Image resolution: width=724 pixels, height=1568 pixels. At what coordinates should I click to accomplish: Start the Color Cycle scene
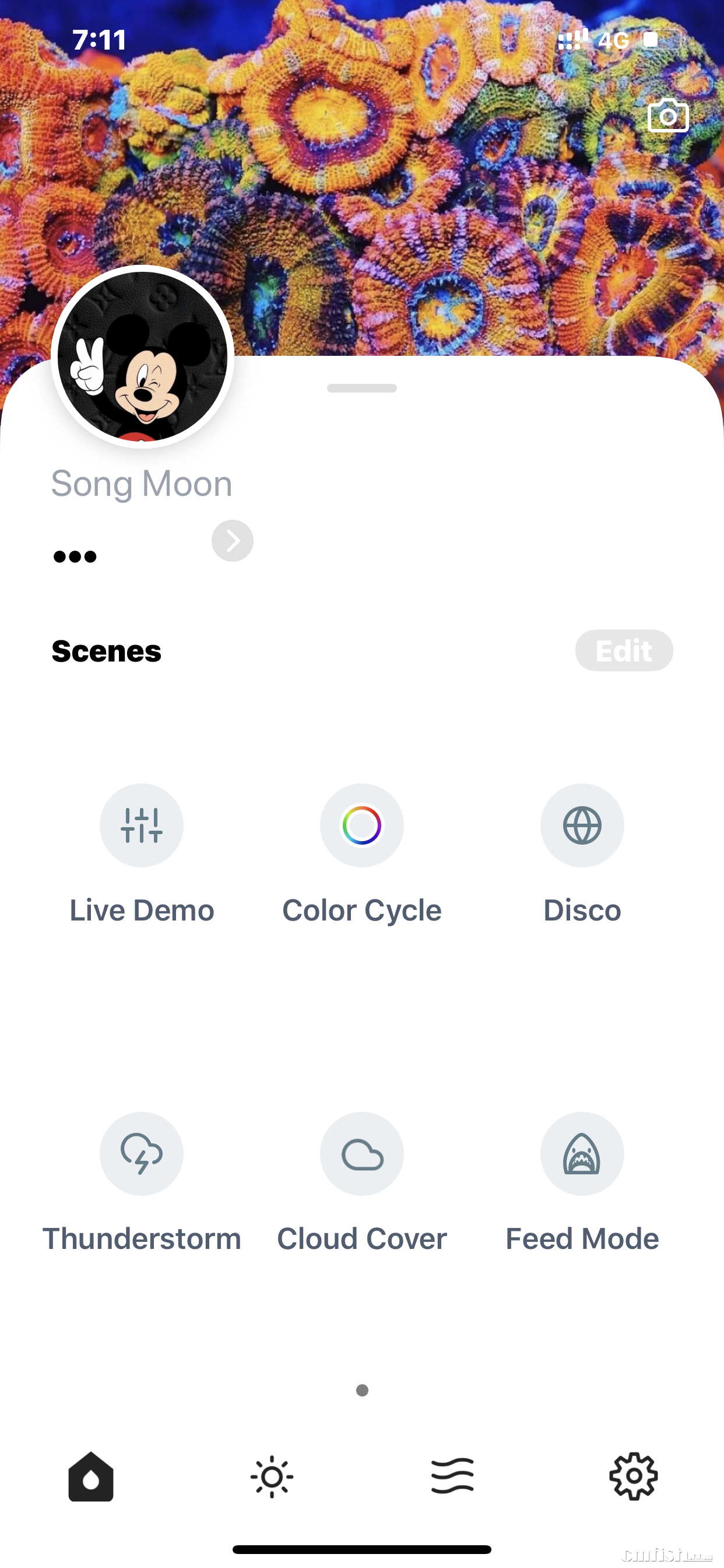[361, 825]
